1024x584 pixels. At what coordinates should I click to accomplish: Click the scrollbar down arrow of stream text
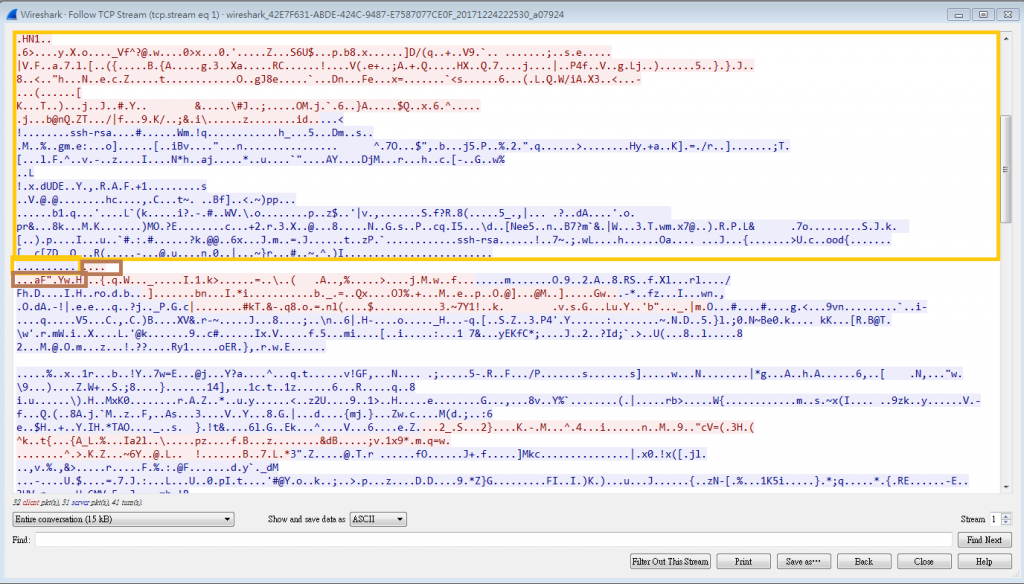coord(1006,487)
